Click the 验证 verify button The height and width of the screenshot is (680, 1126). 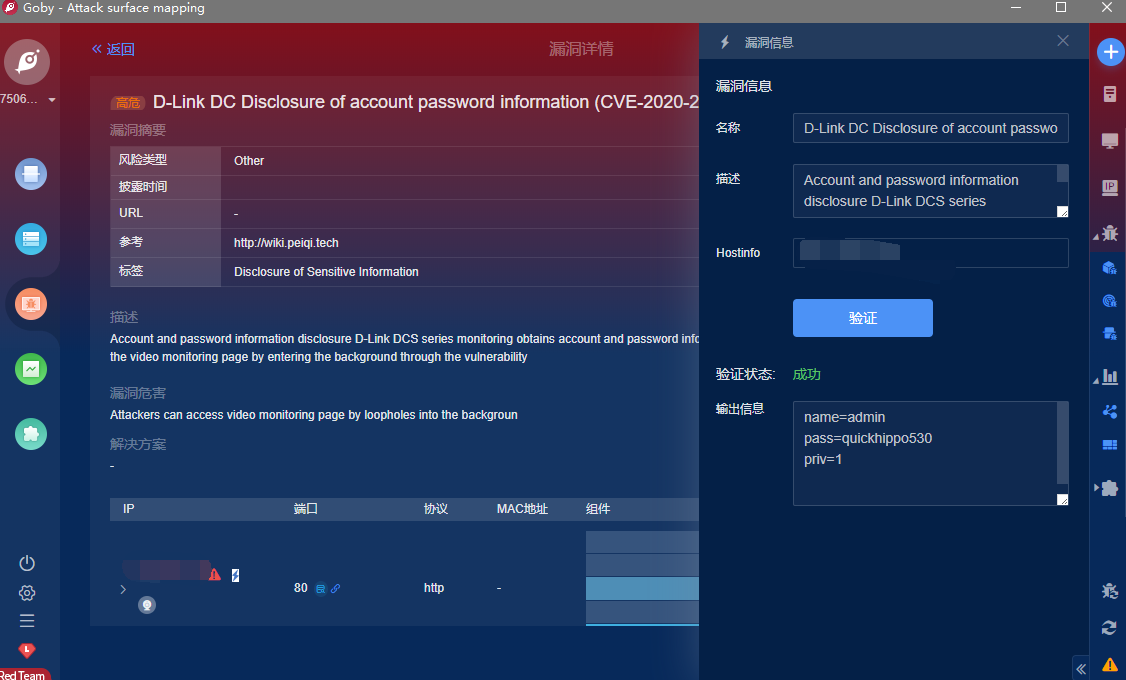(862, 318)
